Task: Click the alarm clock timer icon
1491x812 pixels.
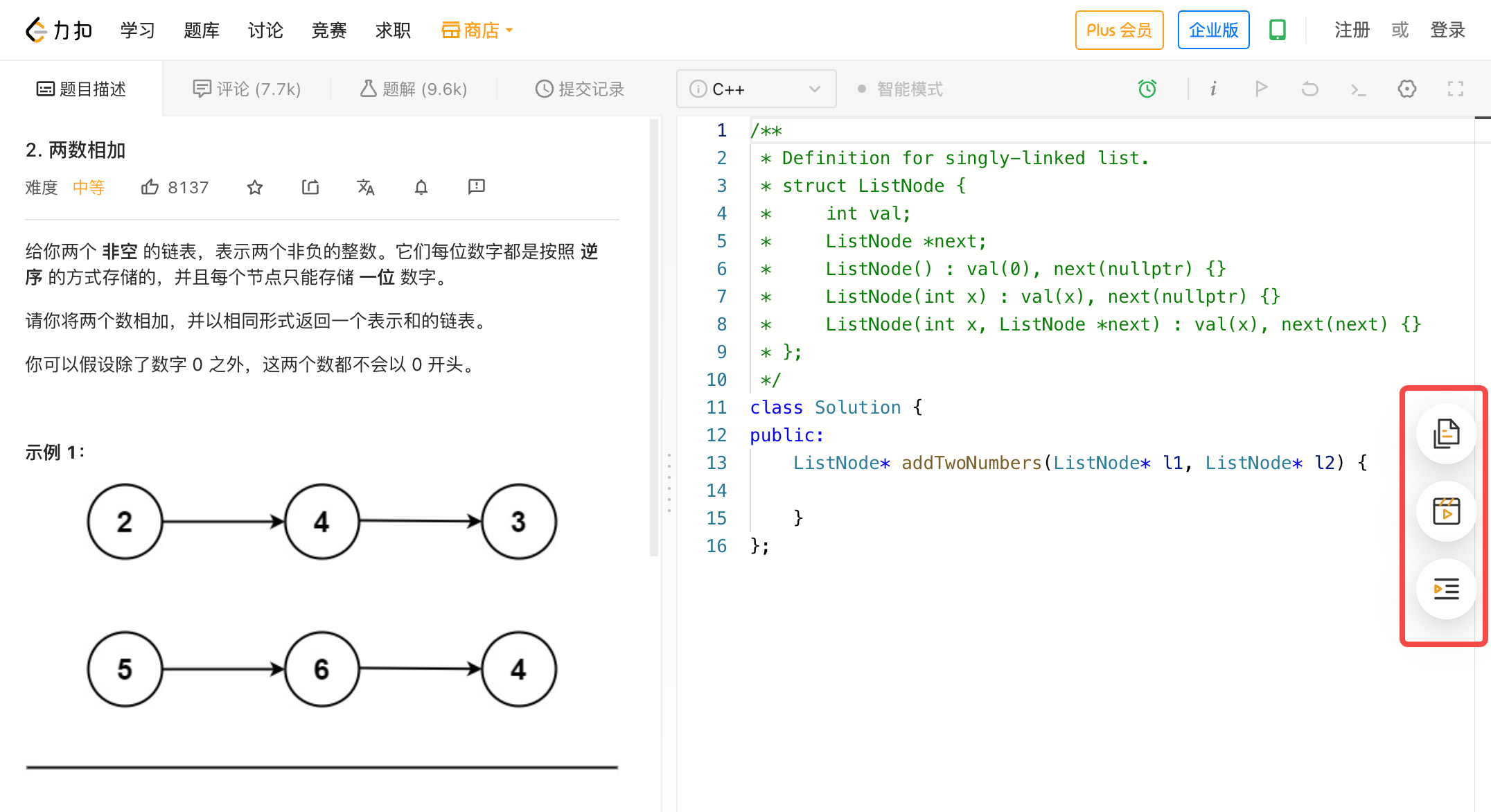Action: click(x=1147, y=89)
